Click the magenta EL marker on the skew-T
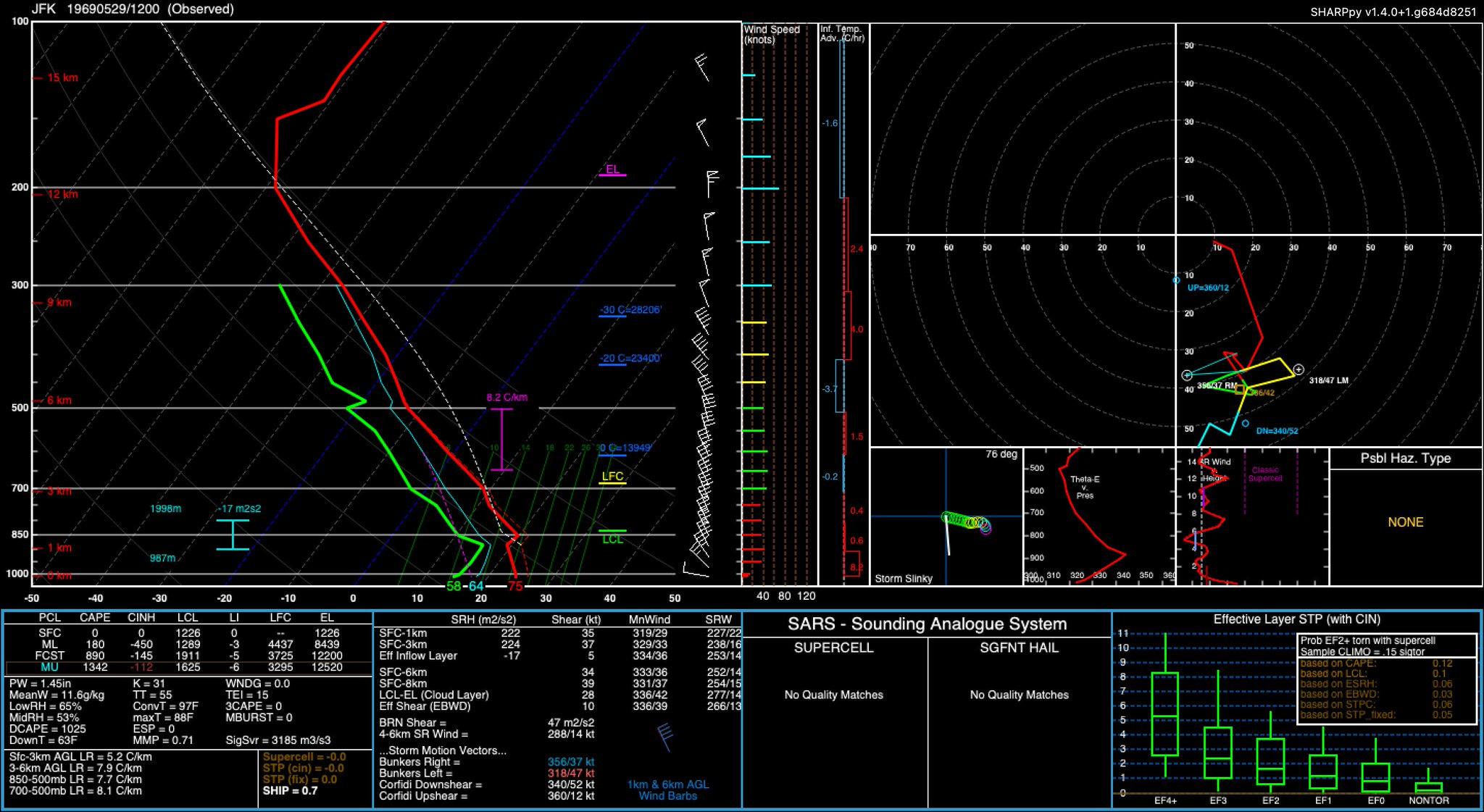 point(612,171)
